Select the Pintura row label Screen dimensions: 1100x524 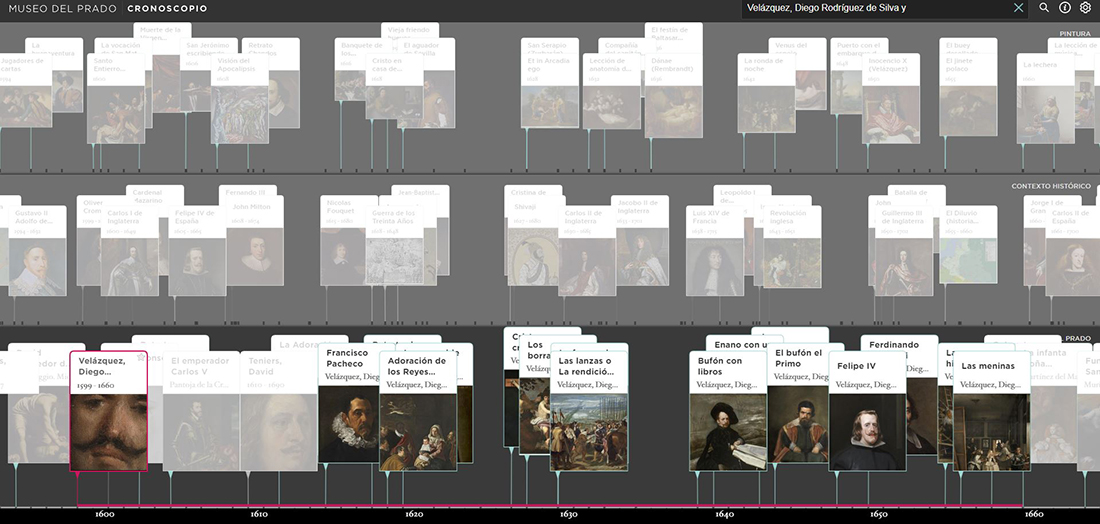click(1075, 34)
